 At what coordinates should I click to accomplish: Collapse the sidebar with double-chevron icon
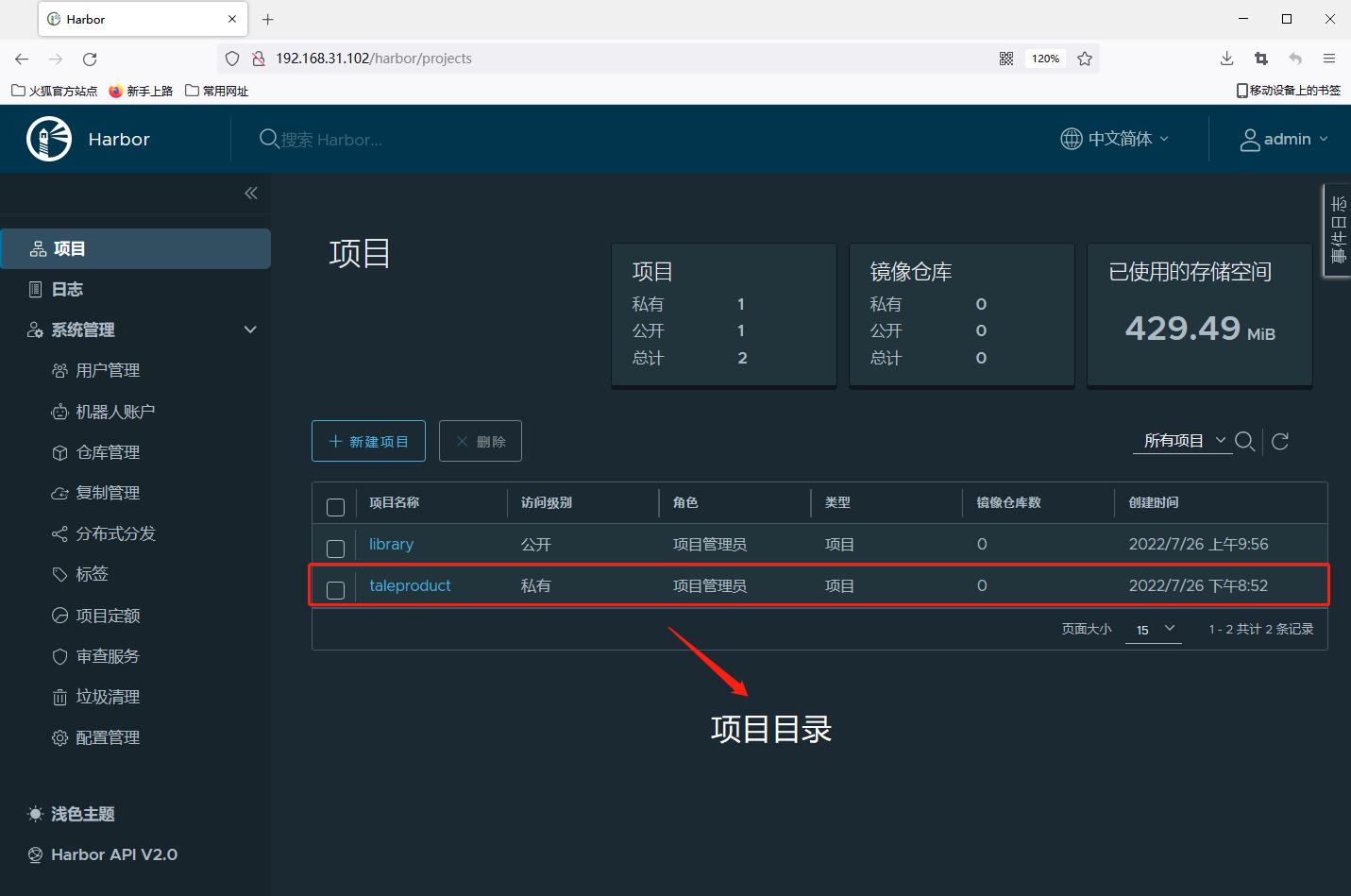click(x=251, y=193)
